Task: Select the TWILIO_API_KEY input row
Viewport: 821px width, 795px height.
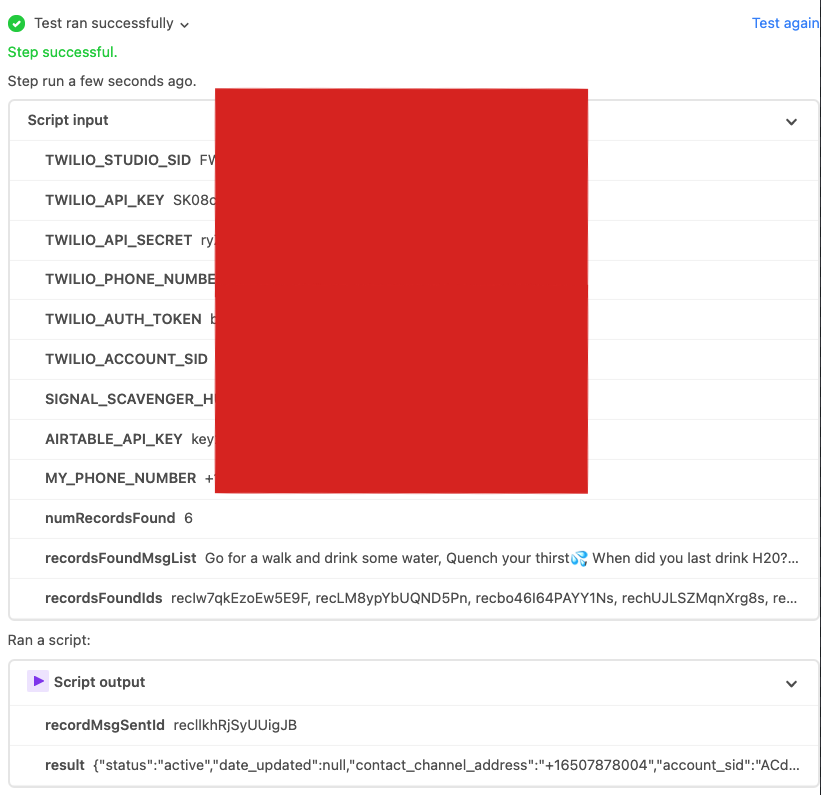Action: 105,200
